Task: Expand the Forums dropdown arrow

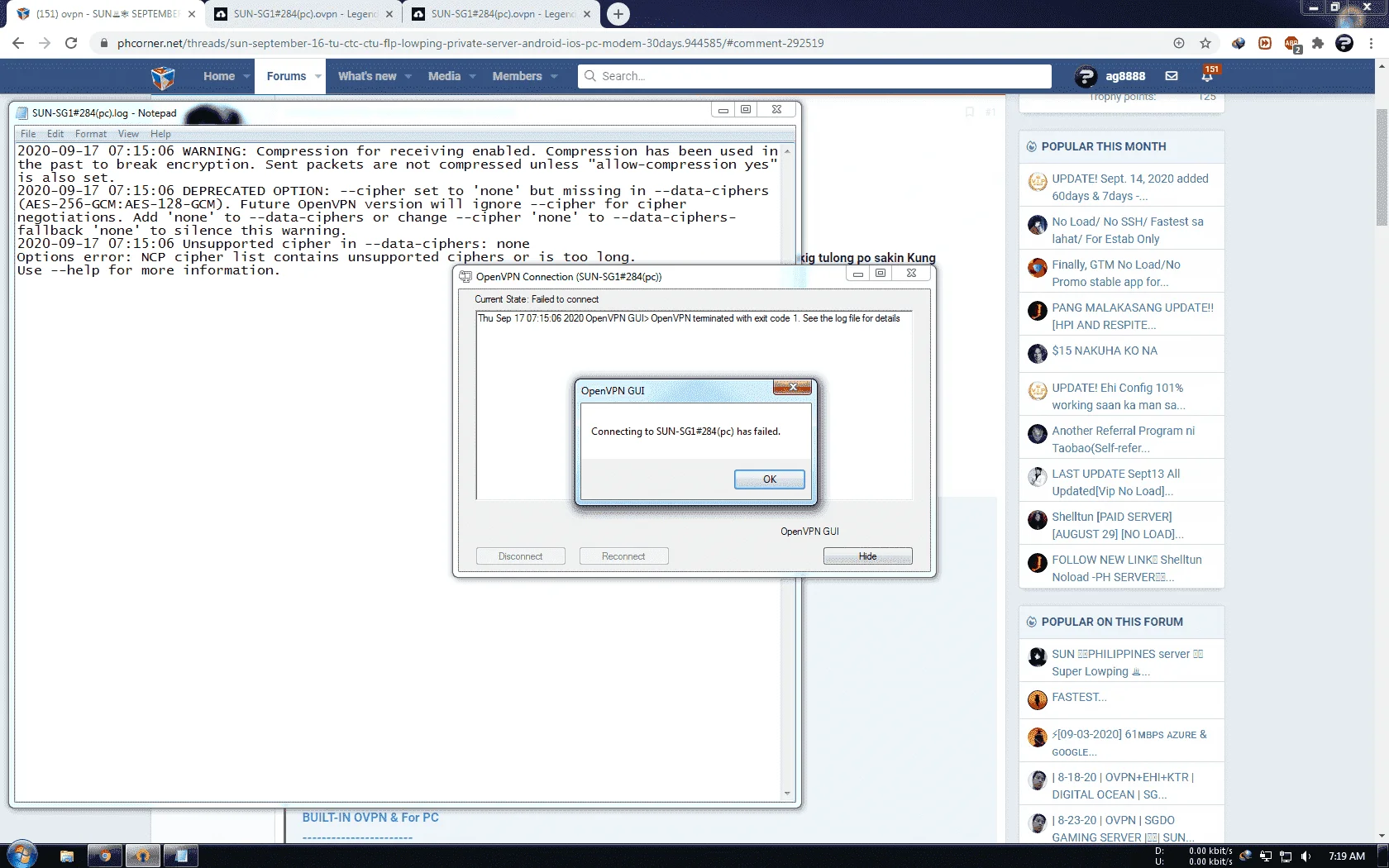Action: pos(317,76)
